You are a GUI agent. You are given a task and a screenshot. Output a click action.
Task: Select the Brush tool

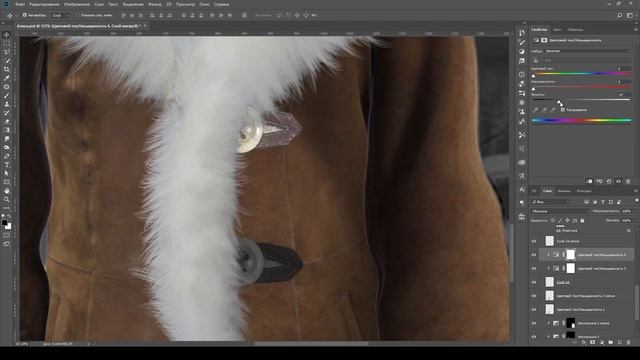tap(7, 96)
